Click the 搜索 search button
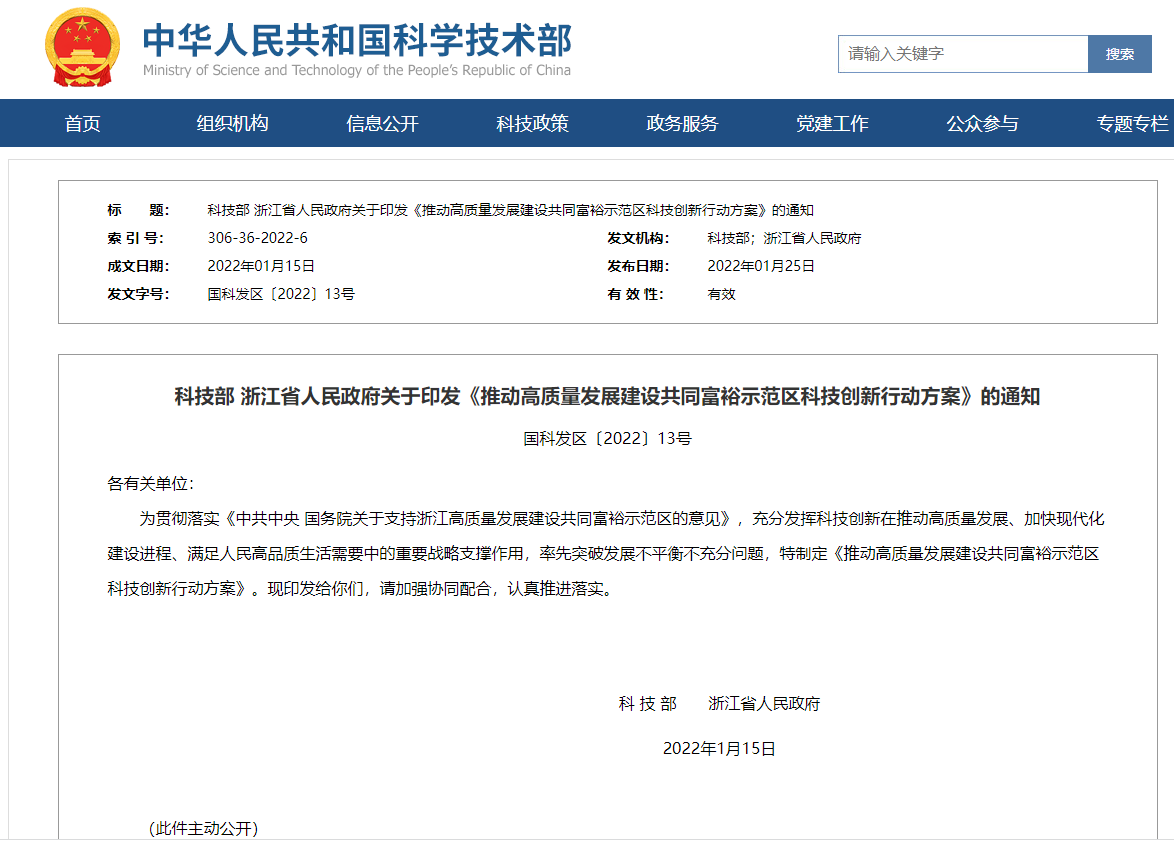 coord(1119,54)
